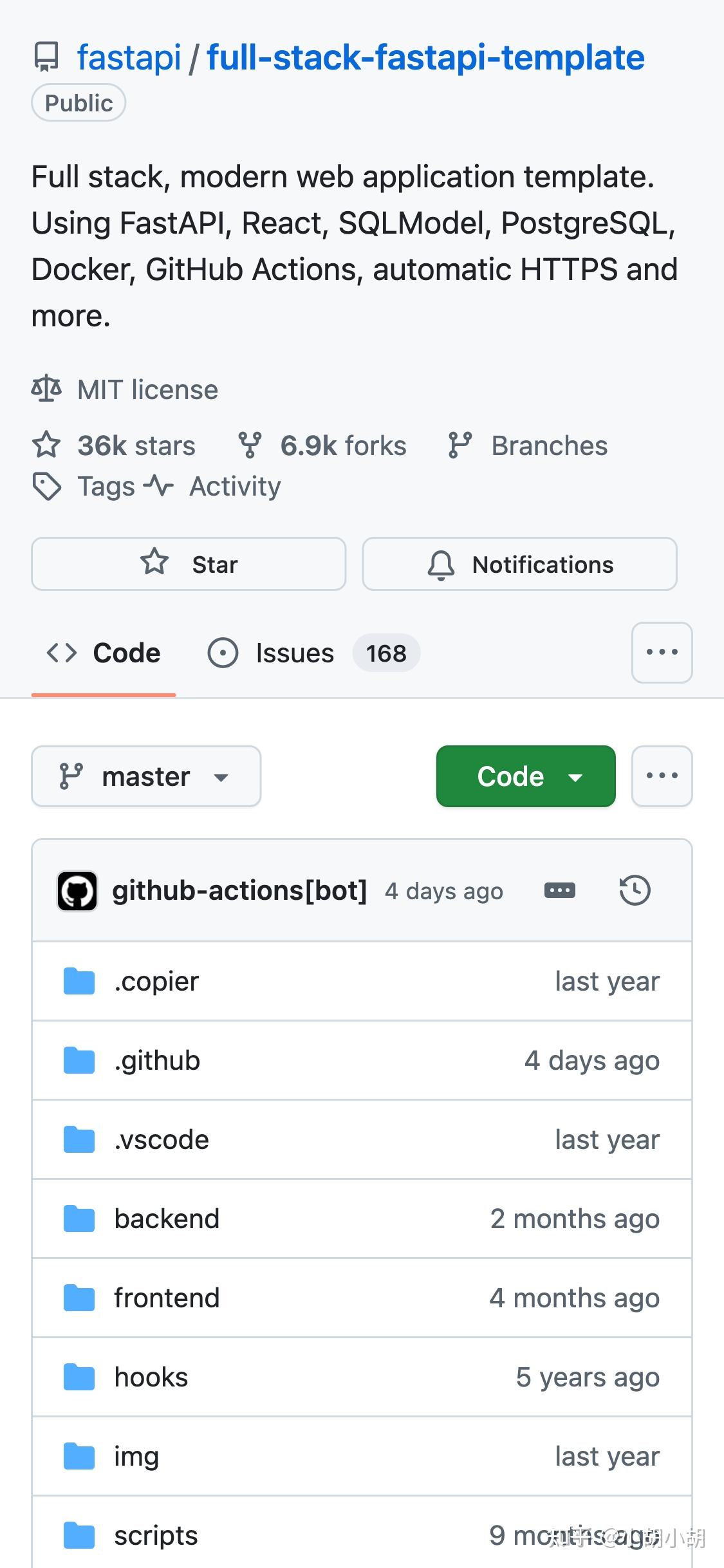
Task: Open the frontend folder
Action: click(167, 1298)
